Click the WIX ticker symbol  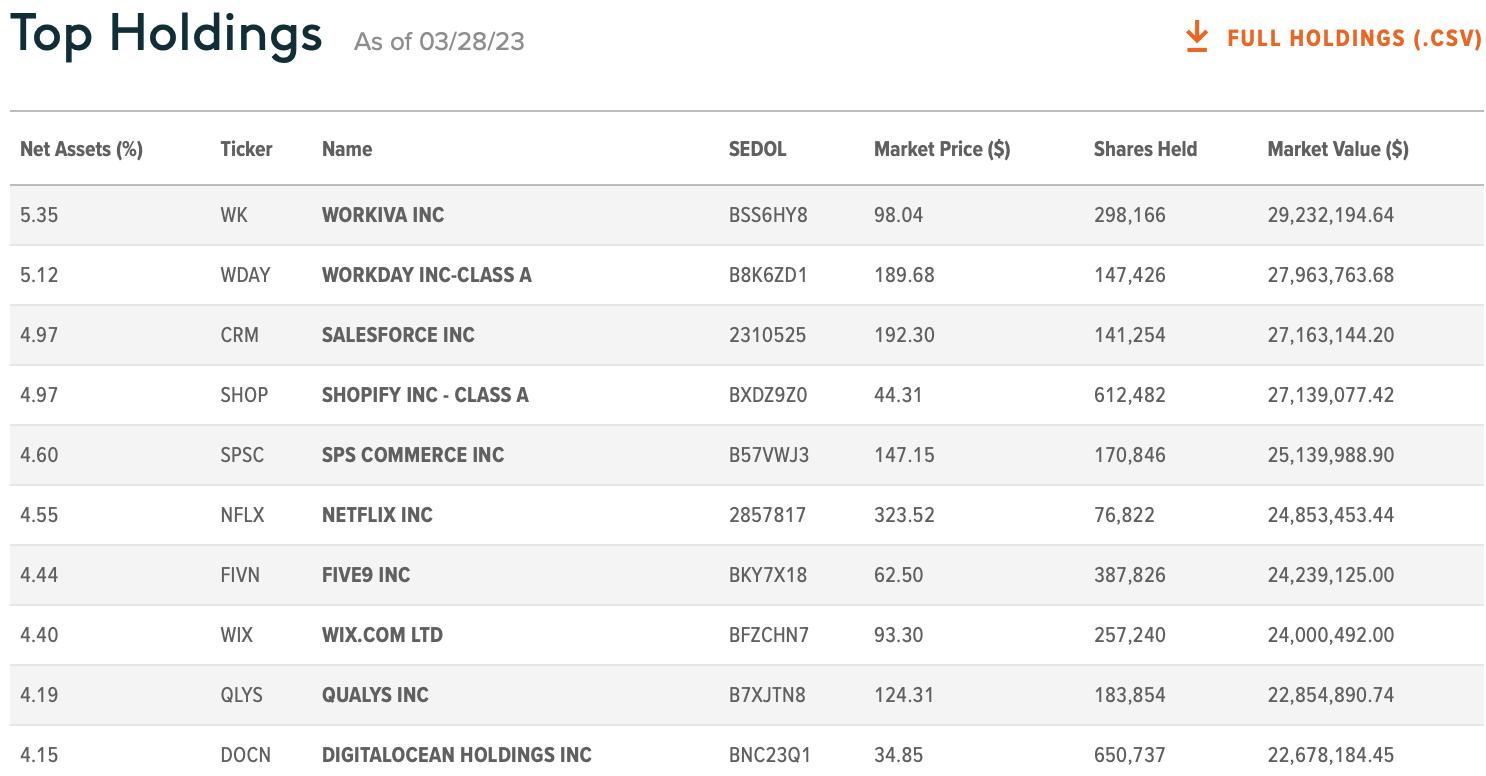(x=237, y=635)
